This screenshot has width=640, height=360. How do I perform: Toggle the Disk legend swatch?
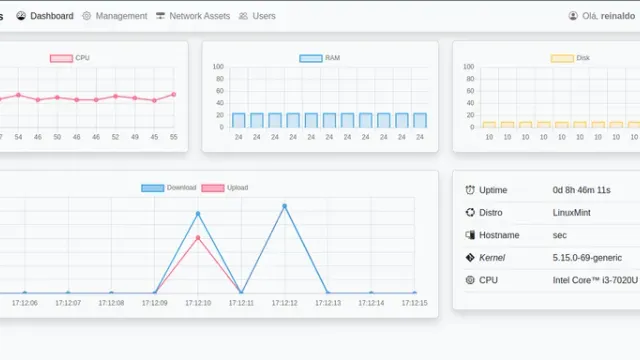(562, 58)
